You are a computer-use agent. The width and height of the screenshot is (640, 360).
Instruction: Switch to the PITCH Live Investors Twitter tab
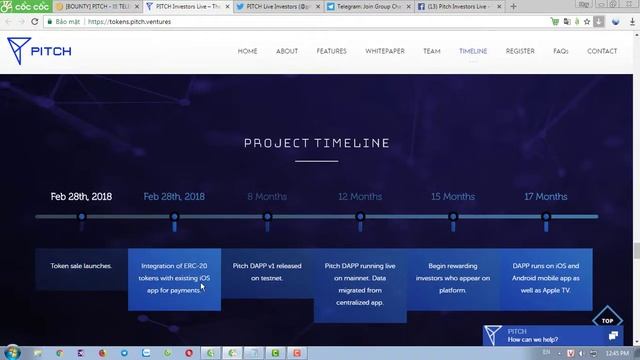point(279,7)
